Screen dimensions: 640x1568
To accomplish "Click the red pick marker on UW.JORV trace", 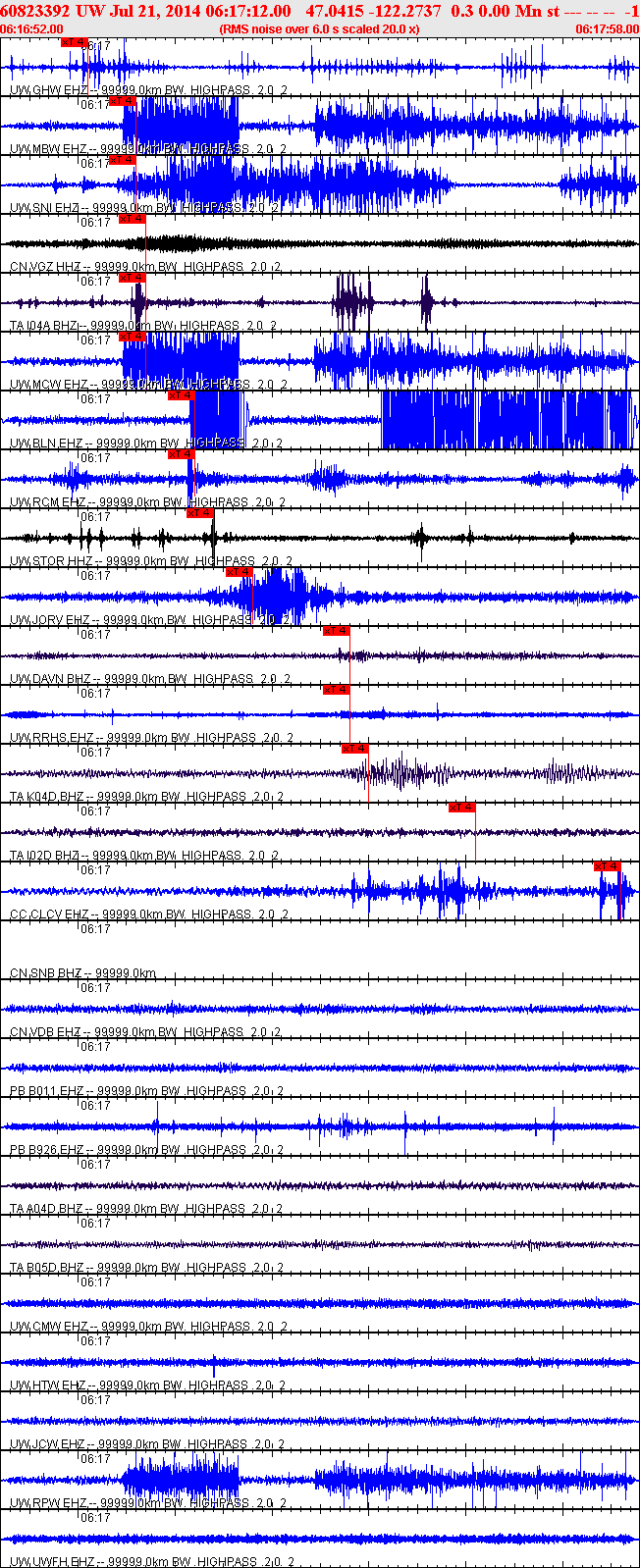I will (240, 572).
